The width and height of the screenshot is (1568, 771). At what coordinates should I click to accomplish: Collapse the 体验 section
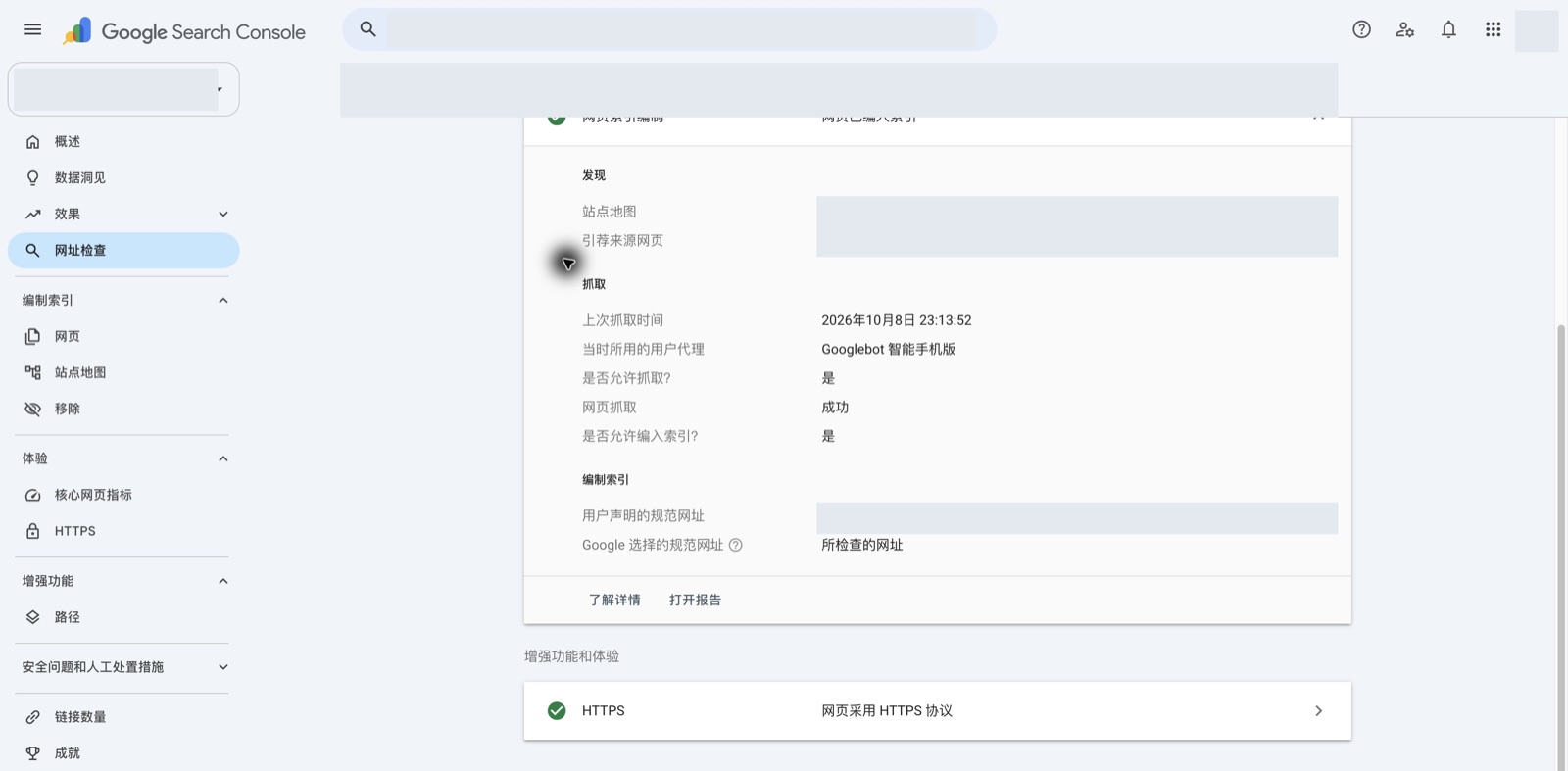pyautogui.click(x=223, y=458)
